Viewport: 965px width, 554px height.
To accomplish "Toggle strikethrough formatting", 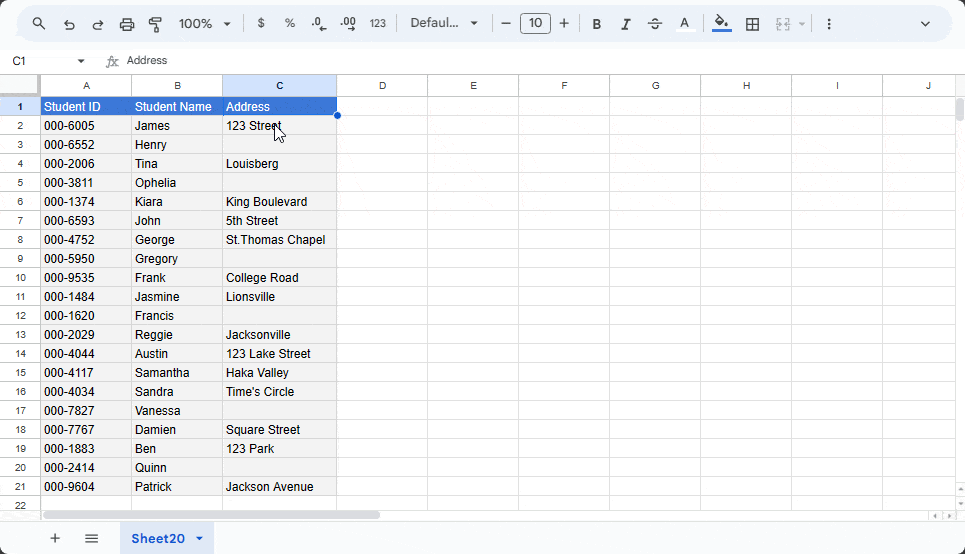I will 655,24.
